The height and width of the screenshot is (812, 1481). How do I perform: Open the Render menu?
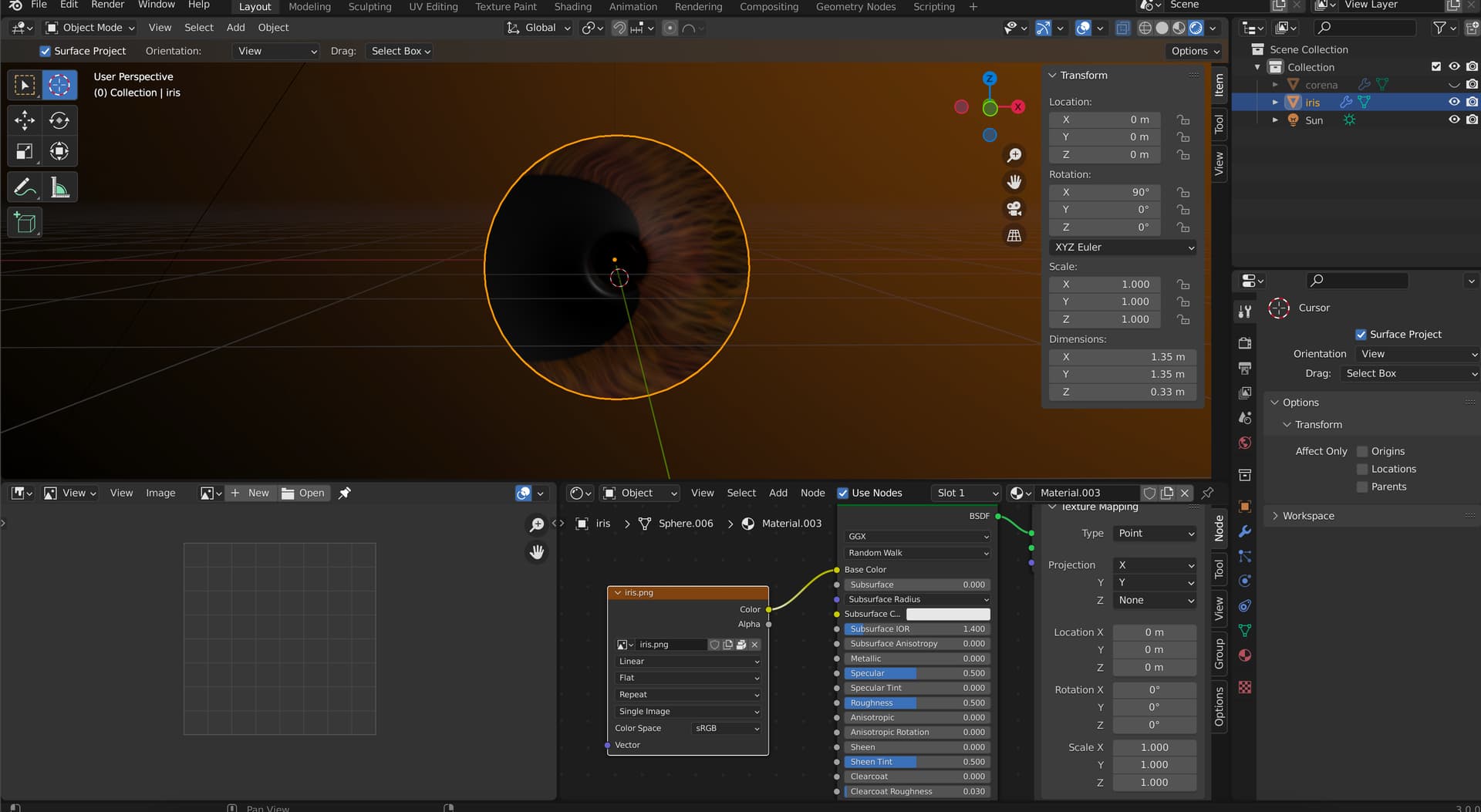point(107,5)
